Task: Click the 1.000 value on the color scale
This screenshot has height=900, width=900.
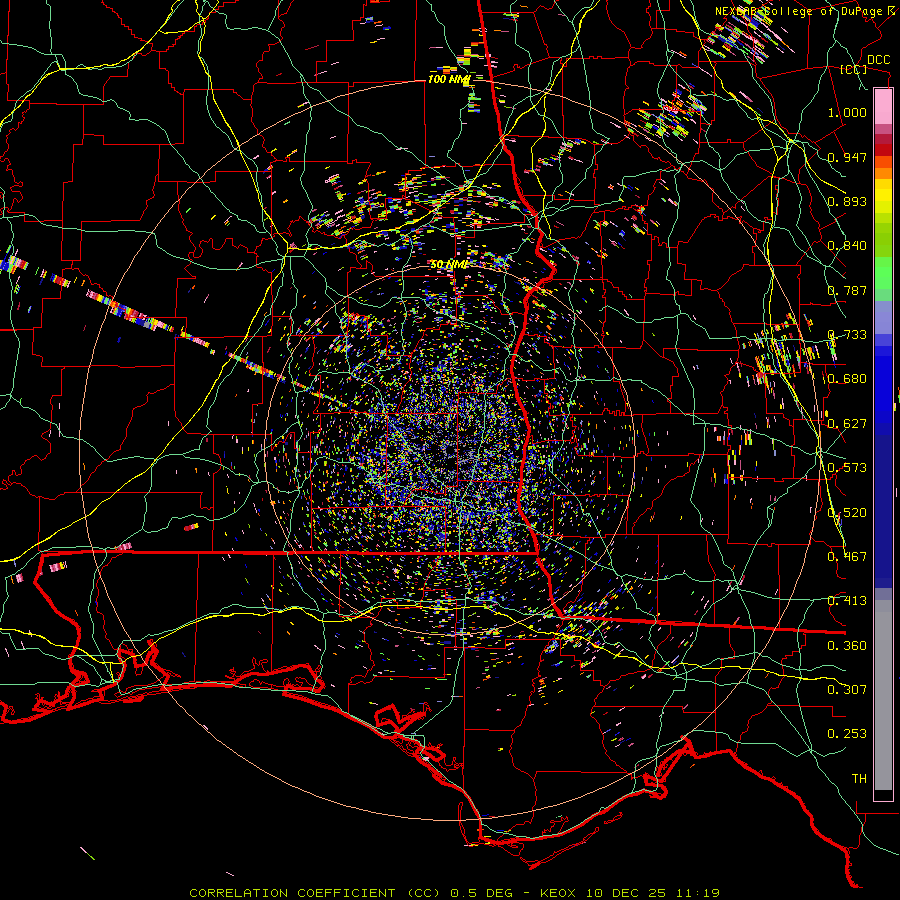Action: click(847, 112)
